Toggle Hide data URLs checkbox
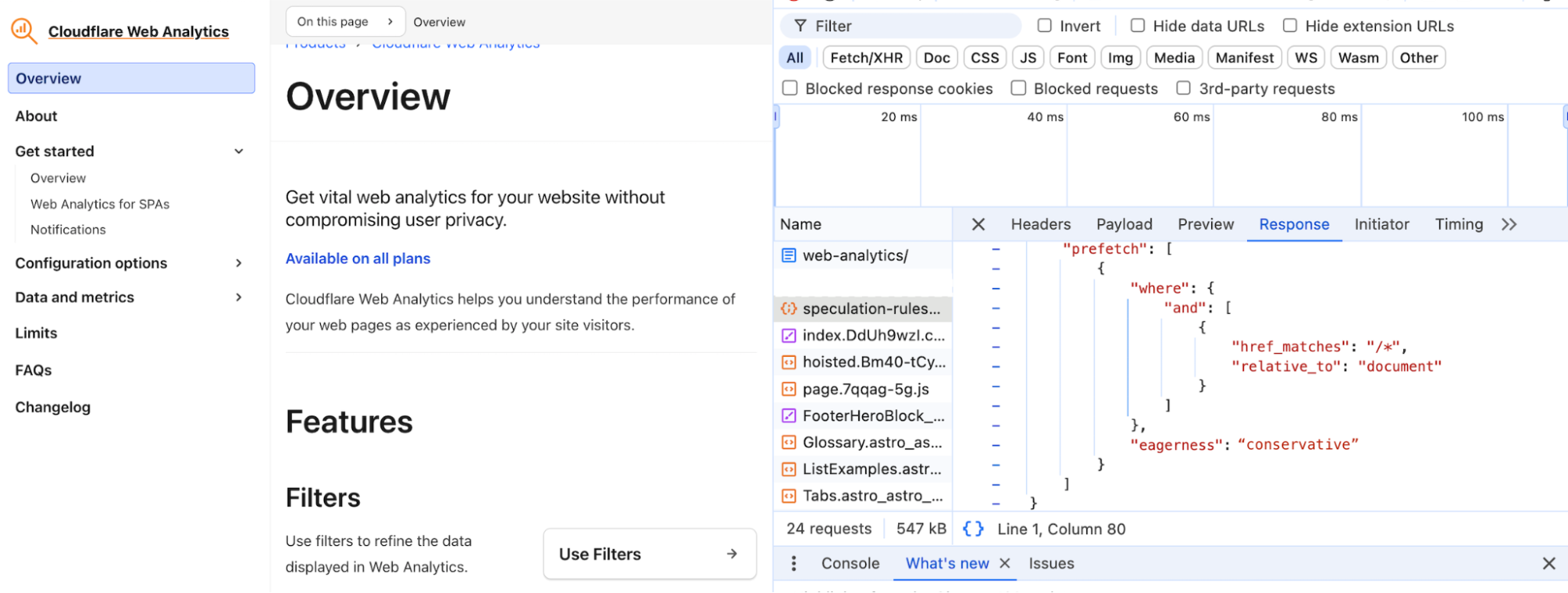The width and height of the screenshot is (1568, 593). tap(1137, 26)
